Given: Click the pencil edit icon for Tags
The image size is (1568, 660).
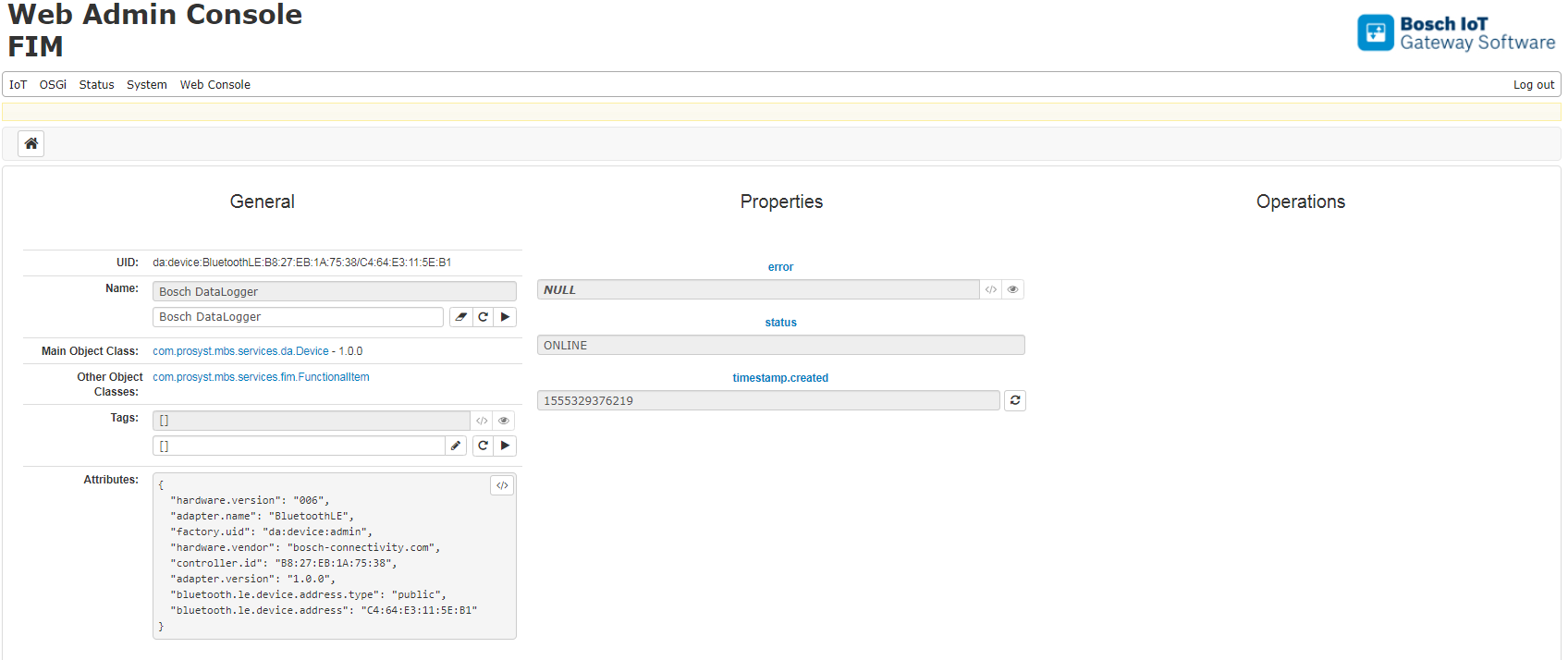Looking at the screenshot, I should point(456,446).
